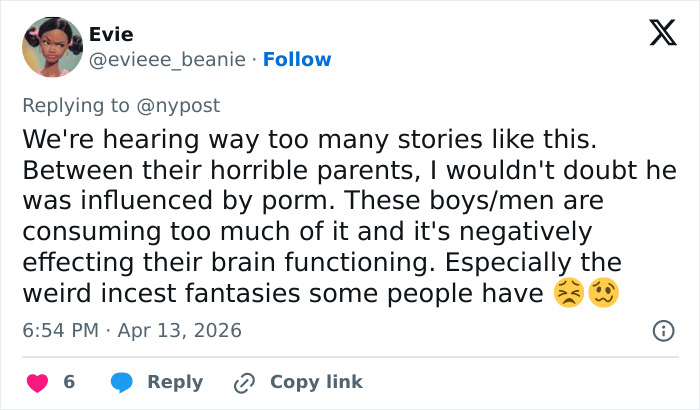Visit the @evieee_beanie handle

tap(168, 59)
